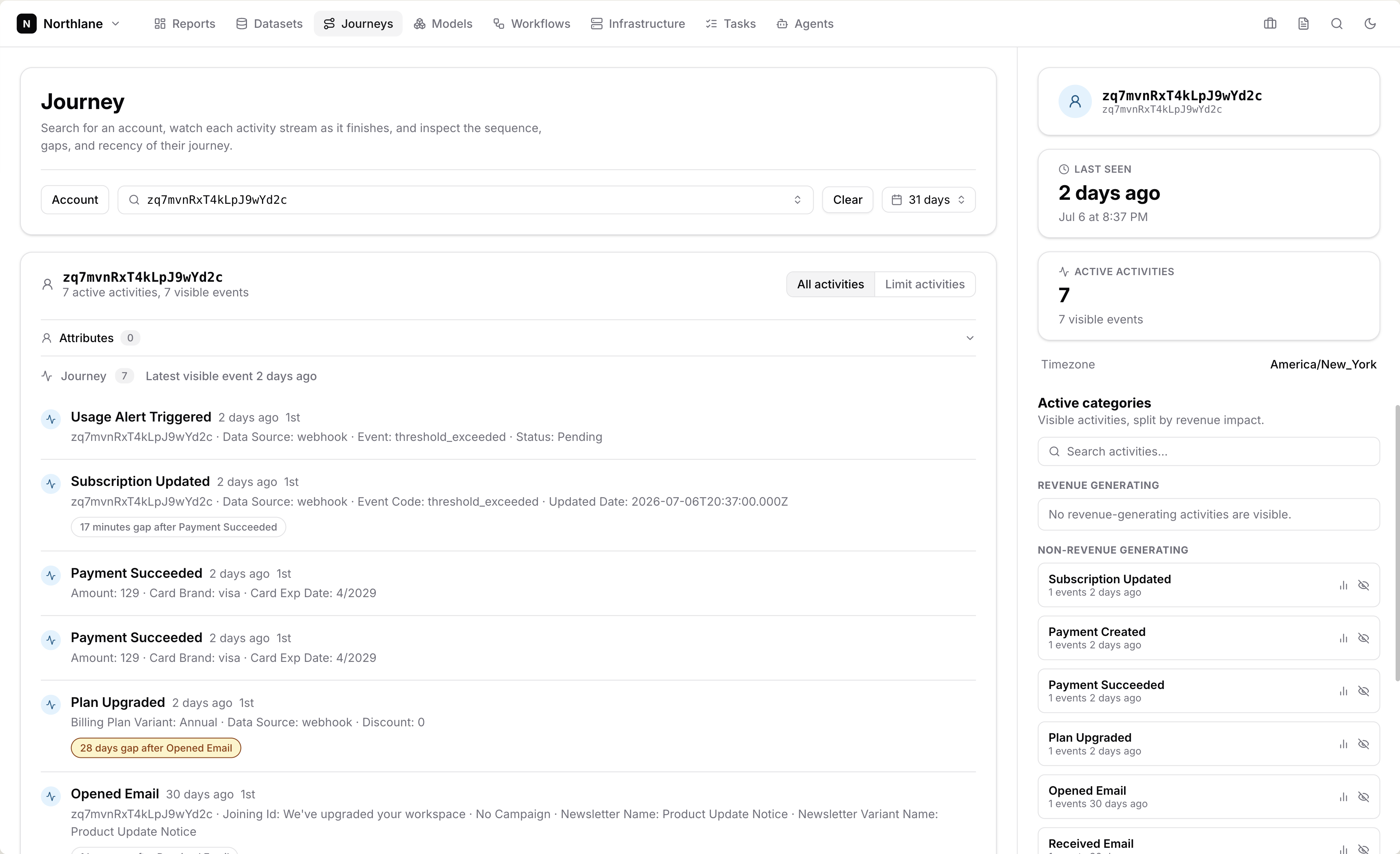Click 'Usage Alert Triggered' event title
The height and width of the screenshot is (854, 1400).
(141, 417)
